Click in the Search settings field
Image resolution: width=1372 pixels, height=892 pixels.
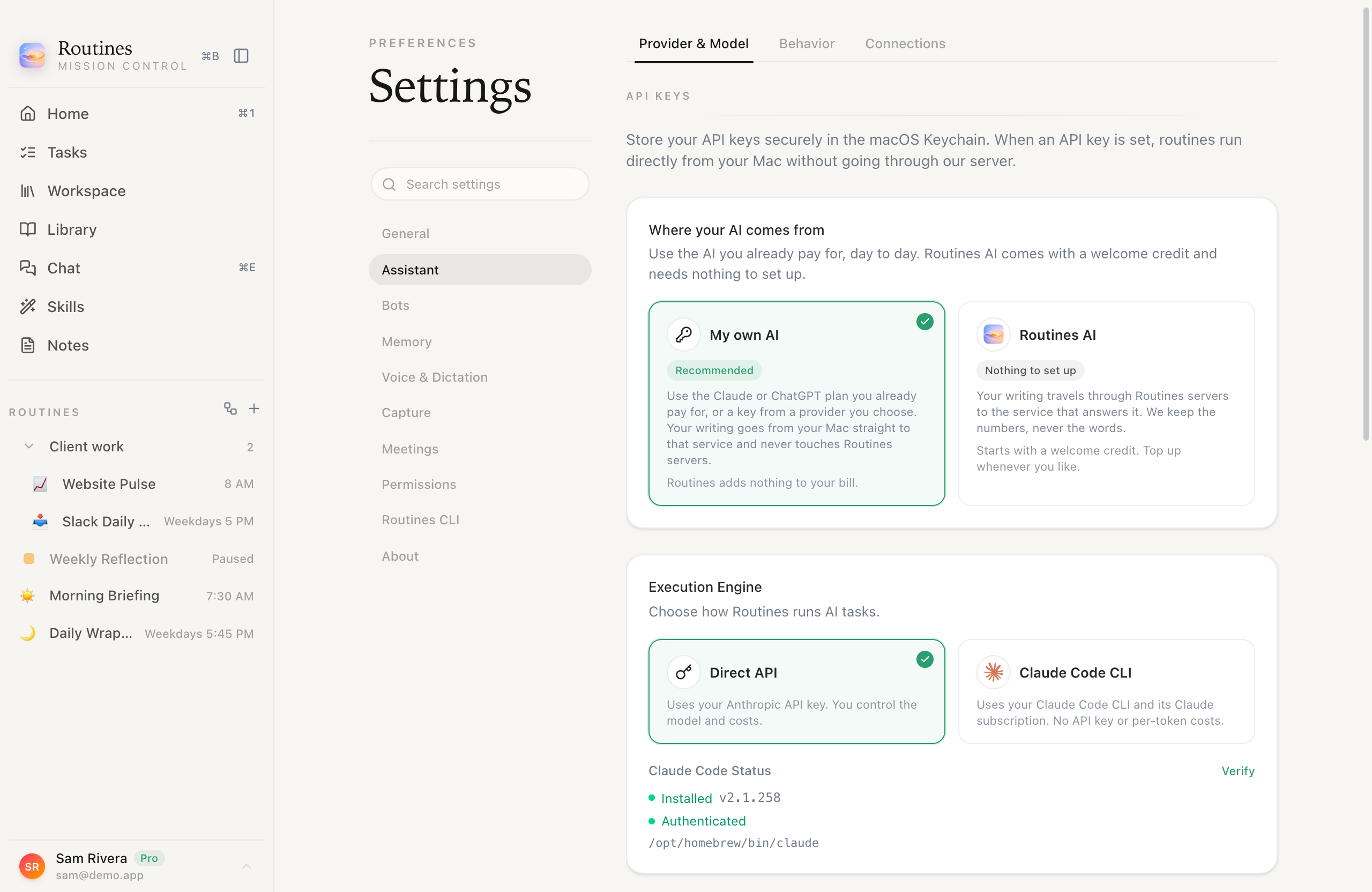tap(480, 184)
